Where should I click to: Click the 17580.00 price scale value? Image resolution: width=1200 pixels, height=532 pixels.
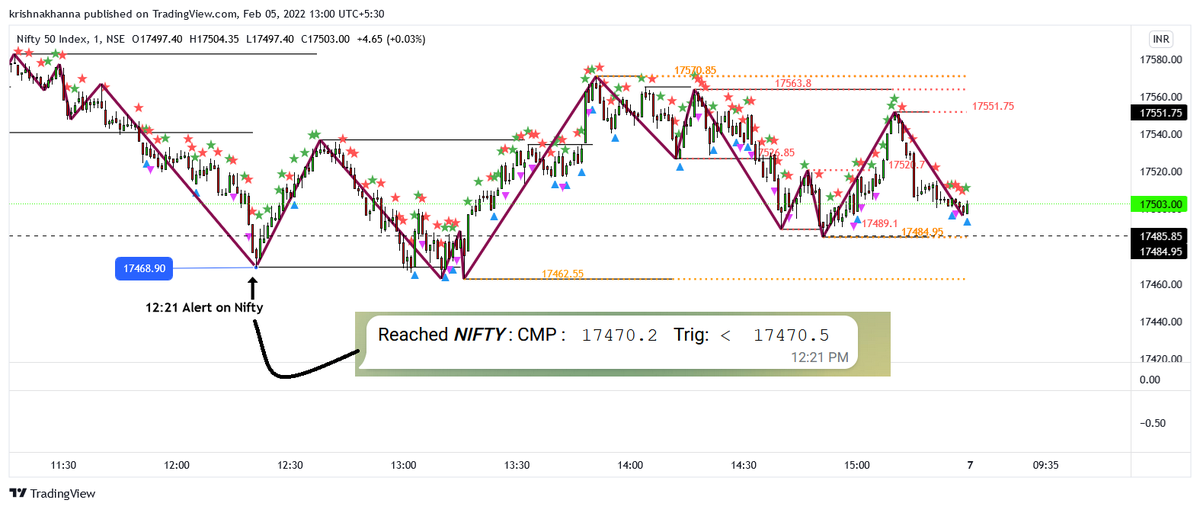1160,60
